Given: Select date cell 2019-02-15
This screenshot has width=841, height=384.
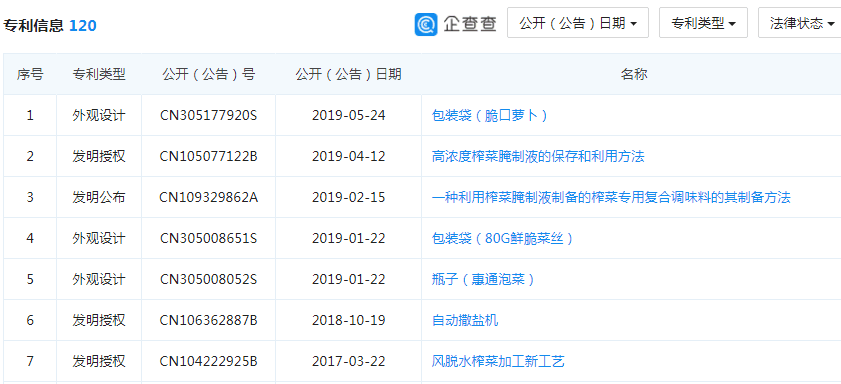Looking at the screenshot, I should [349, 197].
